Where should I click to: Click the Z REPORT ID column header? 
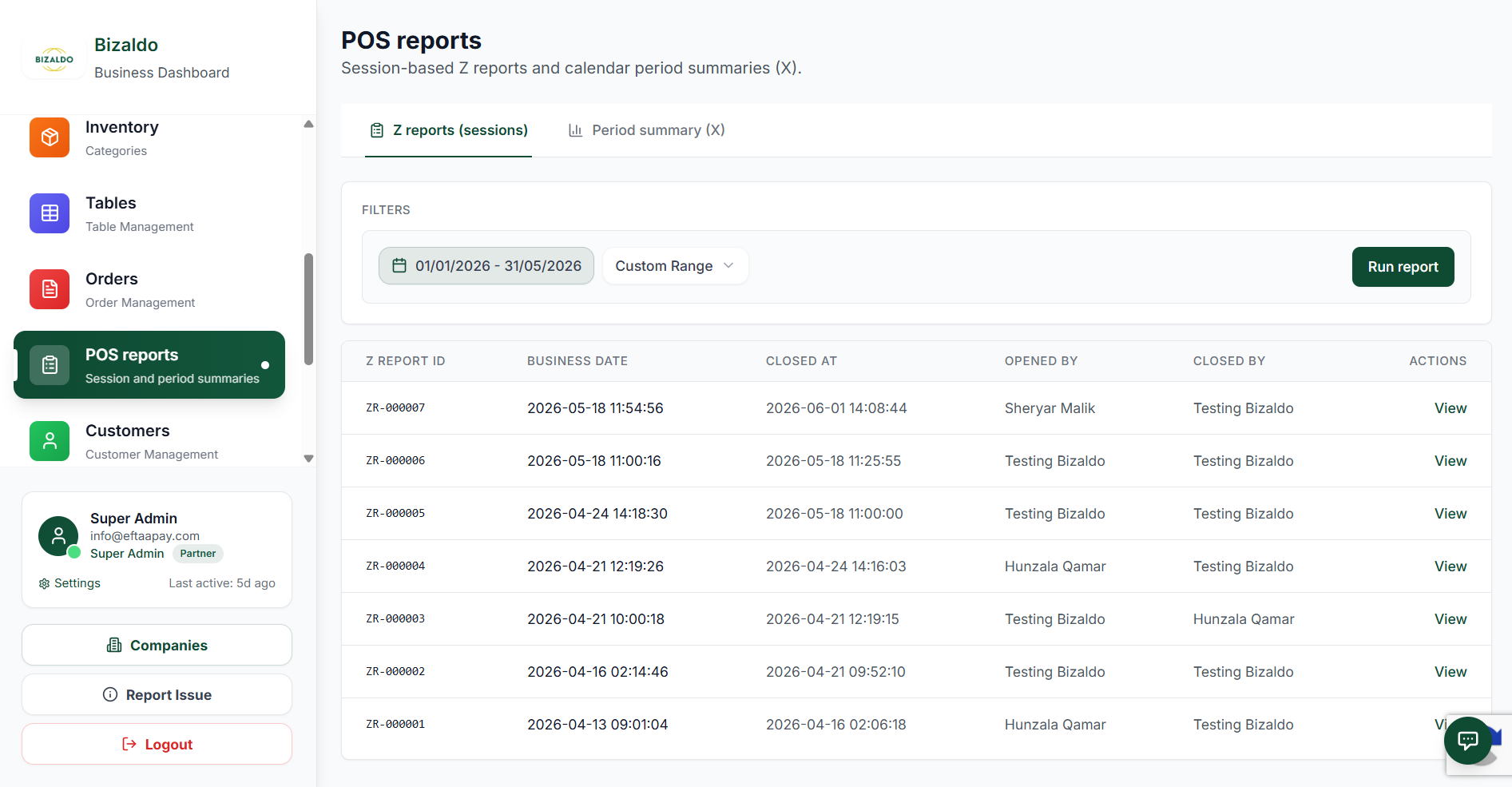(405, 361)
